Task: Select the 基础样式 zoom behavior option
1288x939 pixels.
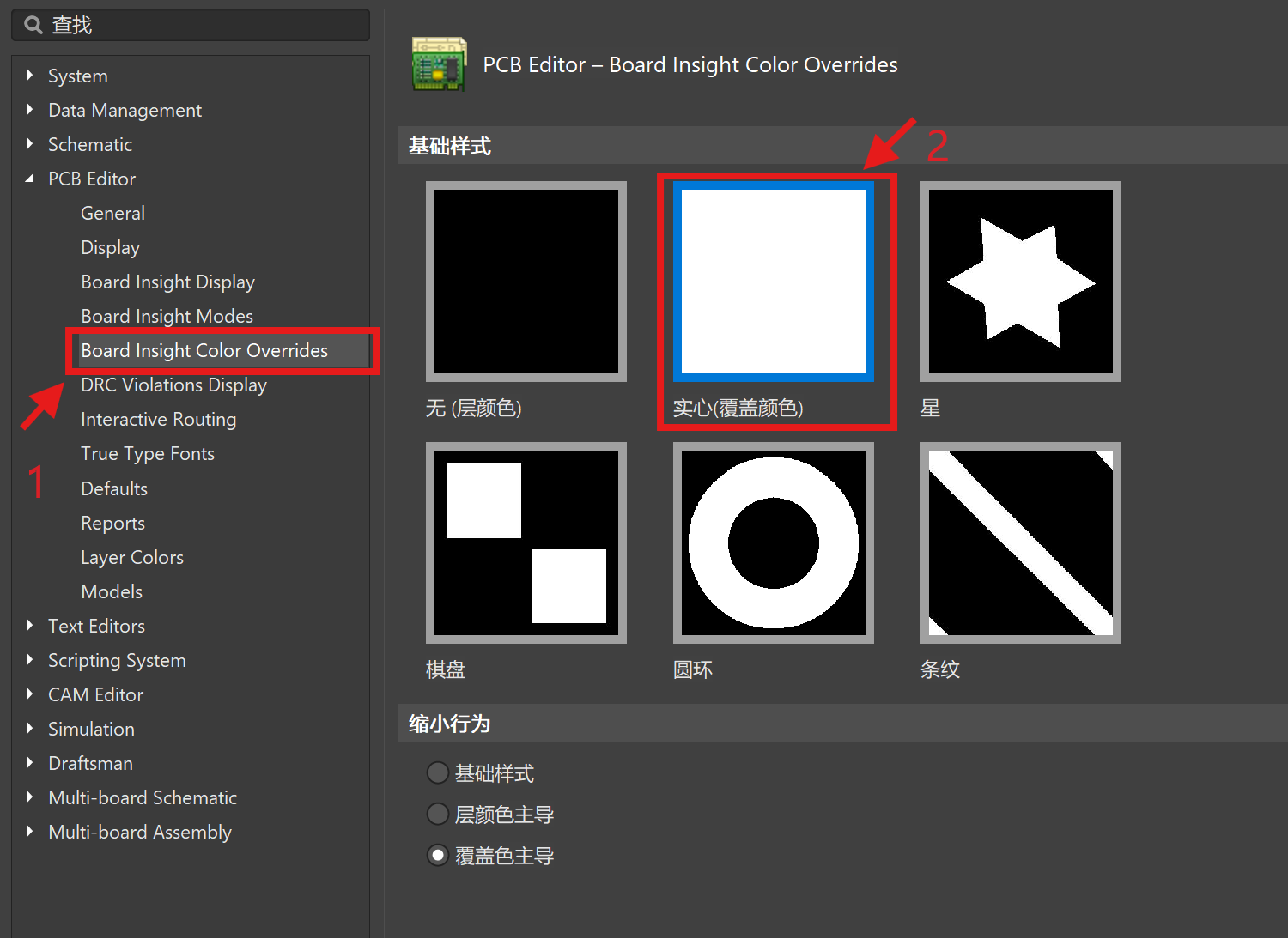Action: (438, 772)
